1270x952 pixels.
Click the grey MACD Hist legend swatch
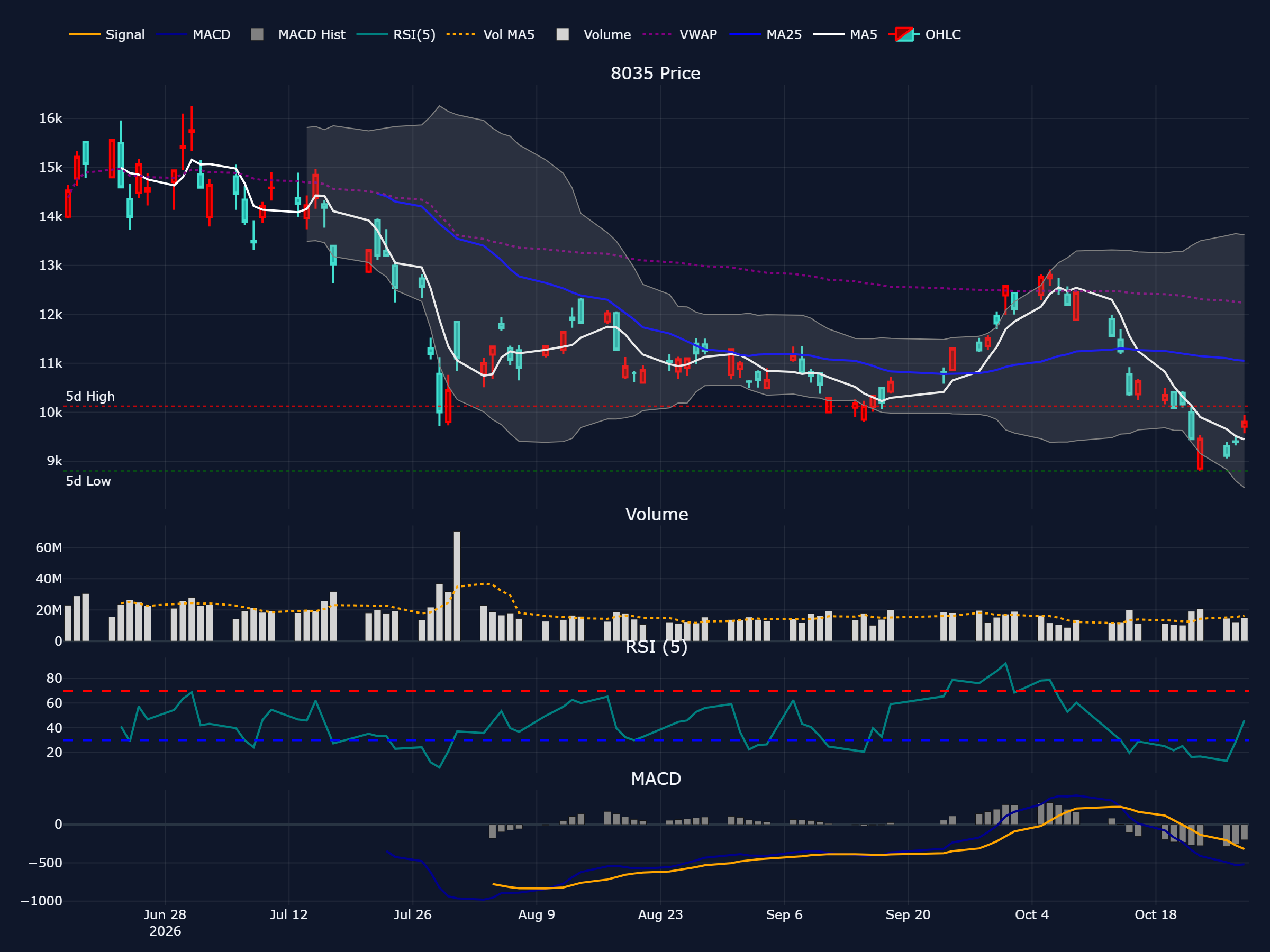click(x=257, y=34)
